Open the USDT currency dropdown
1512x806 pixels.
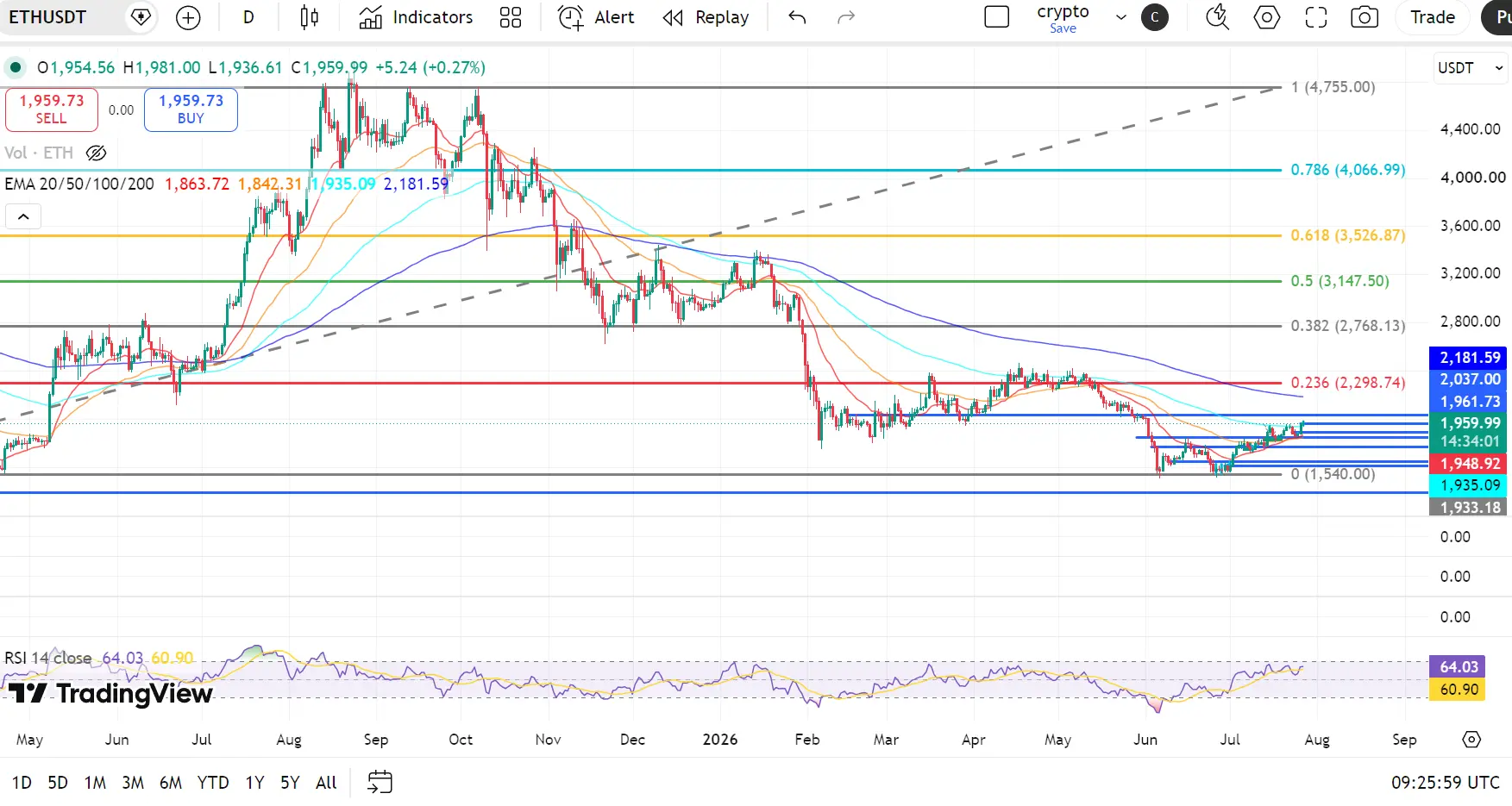point(1471,67)
